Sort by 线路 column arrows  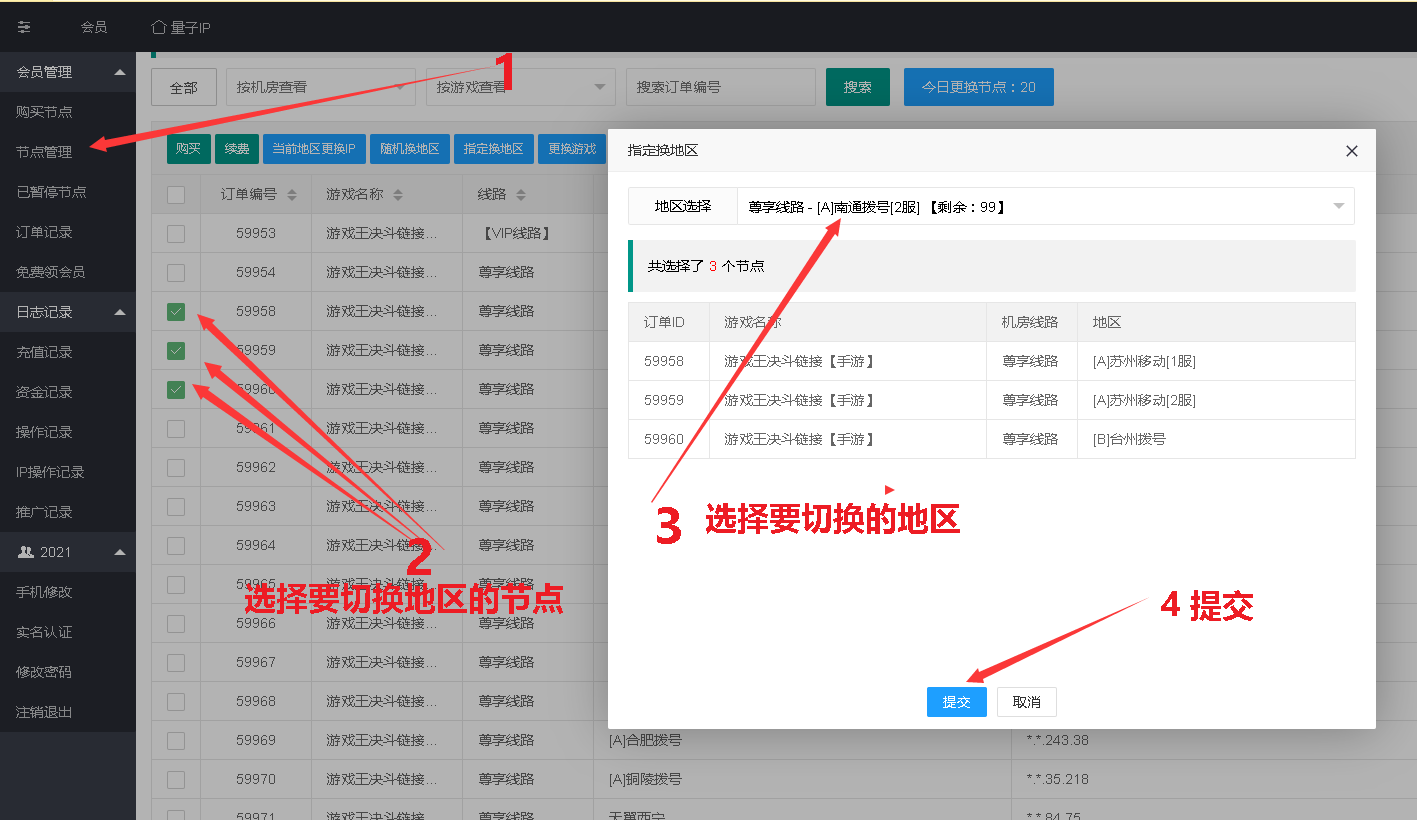click(x=521, y=195)
